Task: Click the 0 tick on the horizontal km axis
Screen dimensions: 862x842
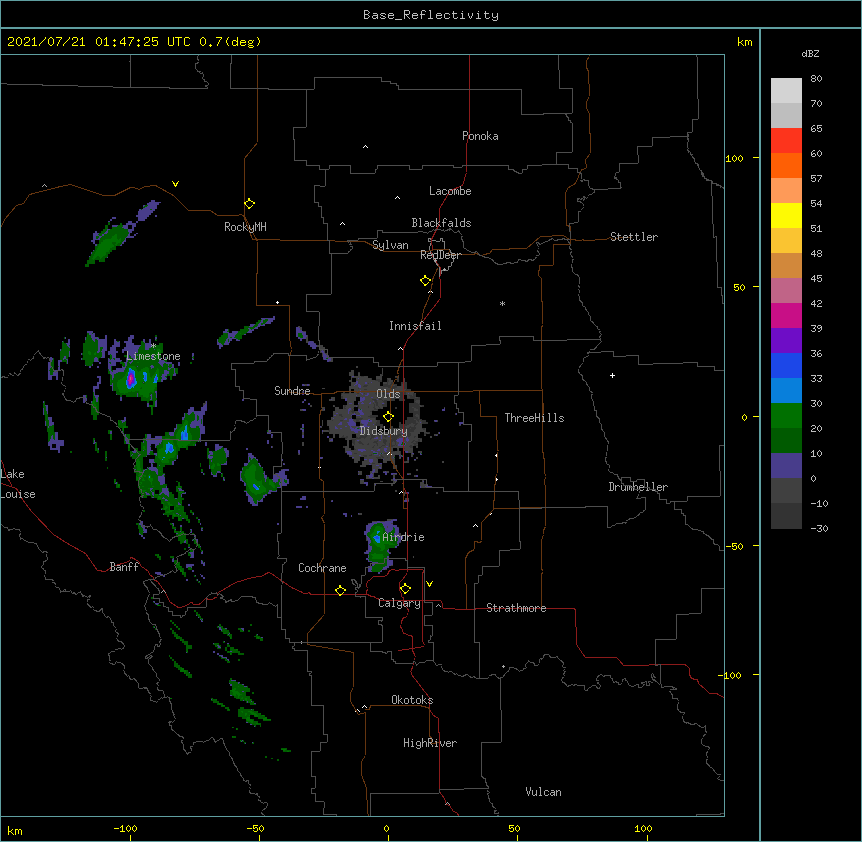Action: point(386,828)
